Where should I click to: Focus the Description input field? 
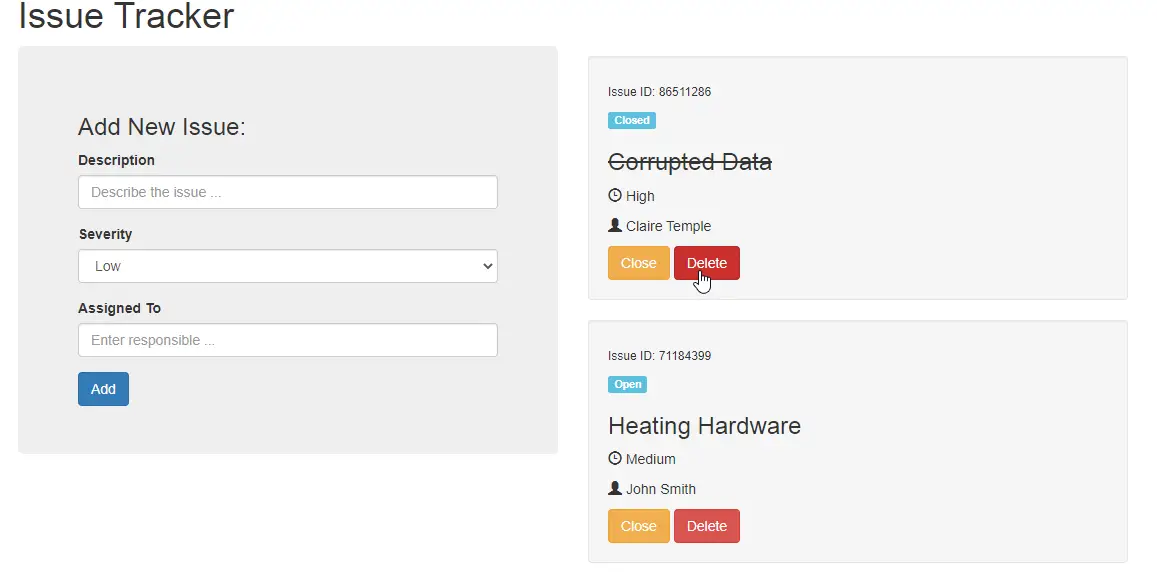point(288,192)
